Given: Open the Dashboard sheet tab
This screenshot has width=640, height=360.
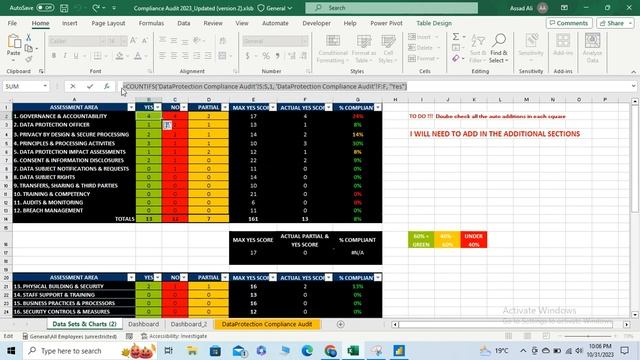Looking at the screenshot, I should click(143, 324).
